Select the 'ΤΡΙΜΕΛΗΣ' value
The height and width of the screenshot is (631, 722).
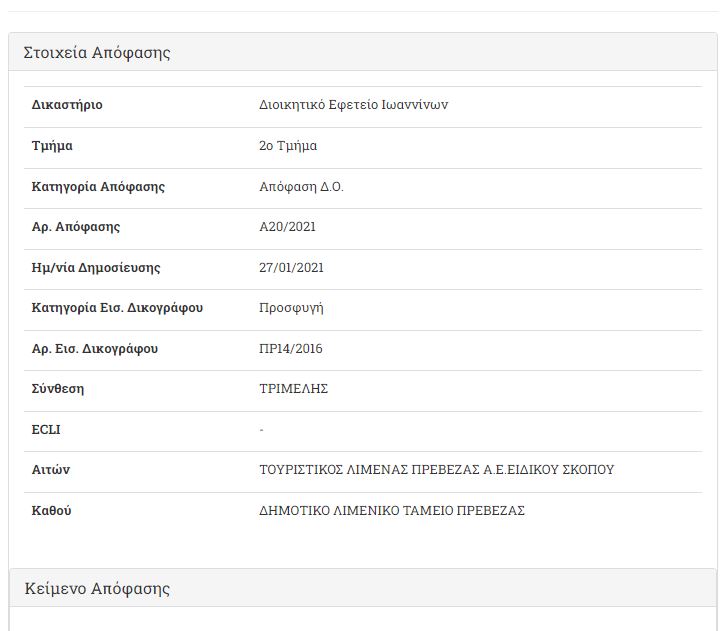(x=294, y=389)
